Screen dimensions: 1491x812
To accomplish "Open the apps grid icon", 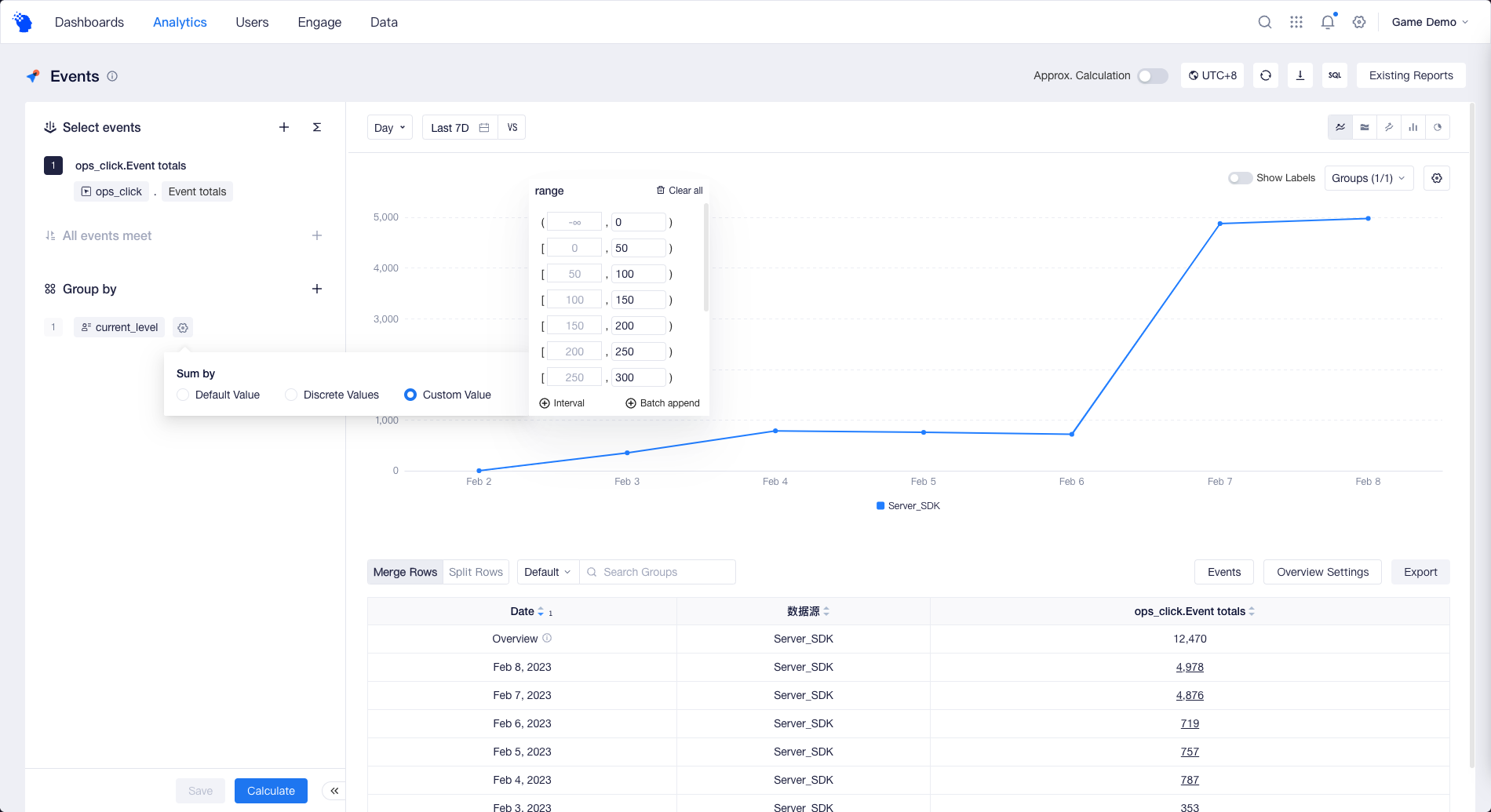I will 1296,22.
